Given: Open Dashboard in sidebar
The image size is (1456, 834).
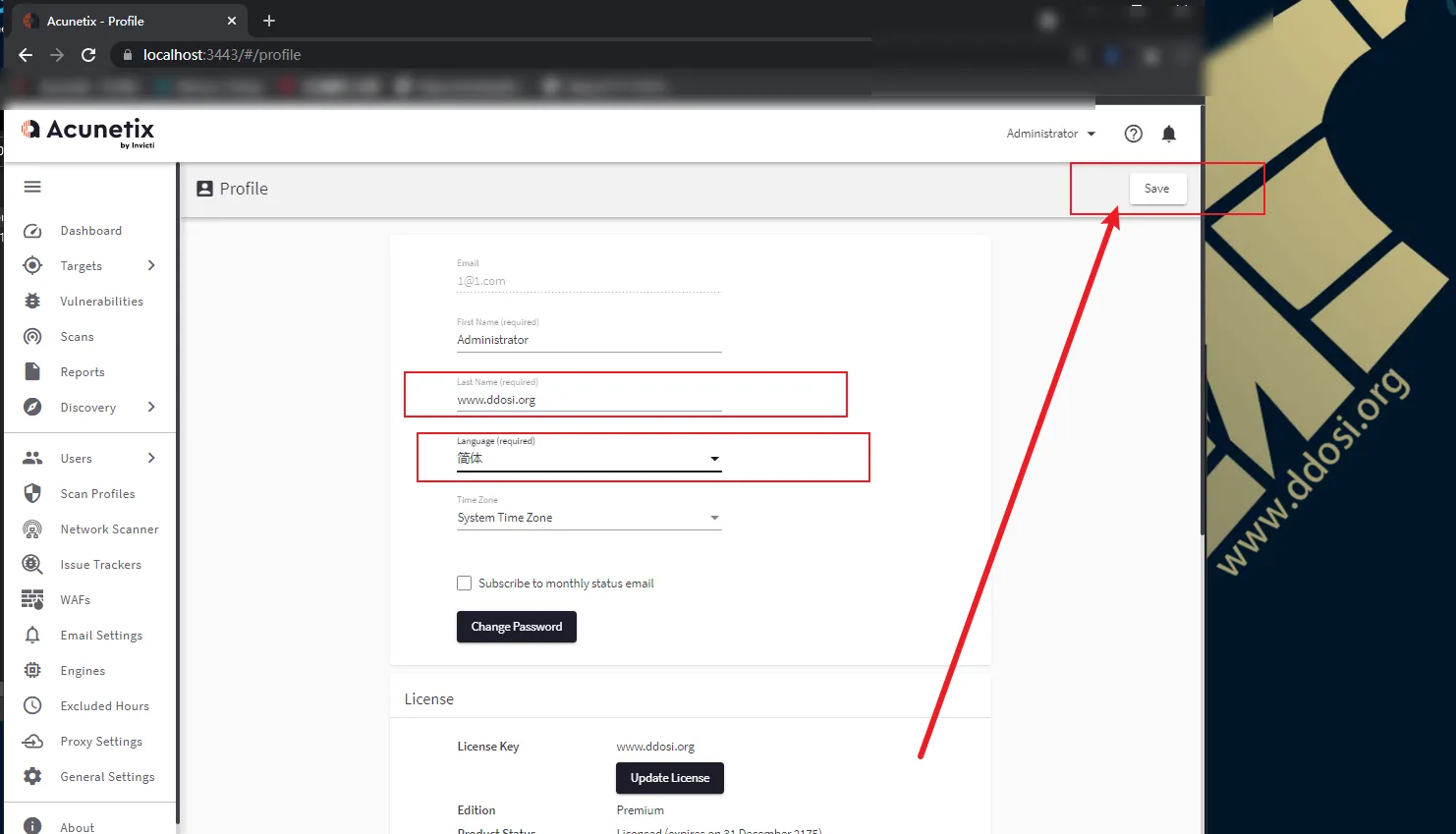Looking at the screenshot, I should 91,231.
